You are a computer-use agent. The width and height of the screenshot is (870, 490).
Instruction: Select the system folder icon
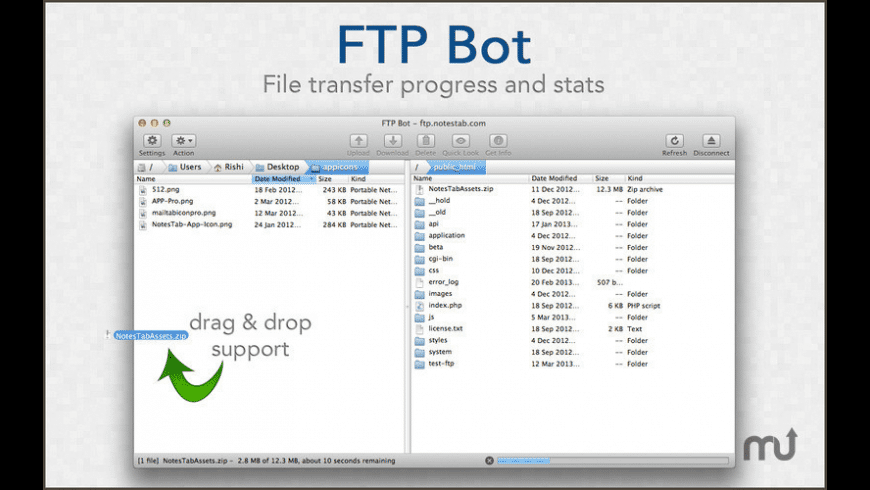(x=419, y=352)
